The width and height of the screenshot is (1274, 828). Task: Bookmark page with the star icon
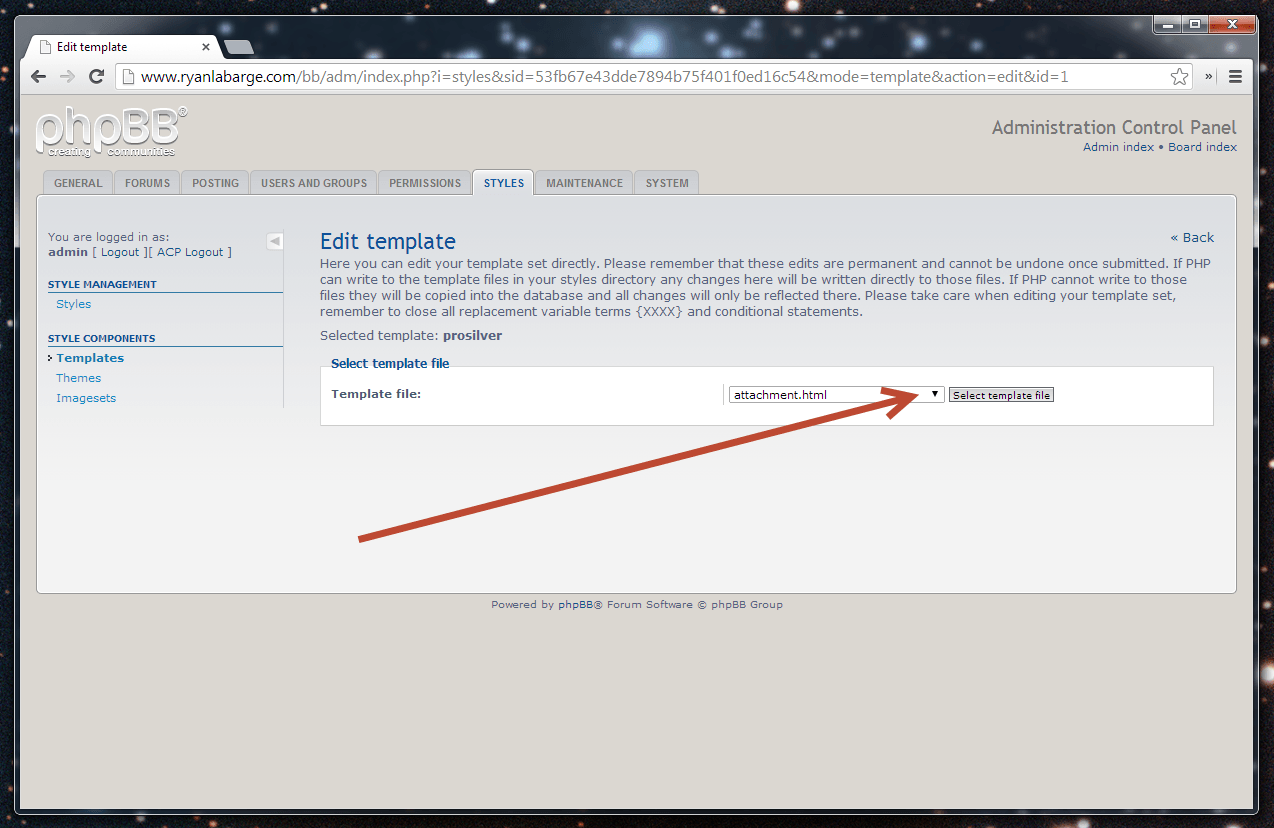click(1179, 77)
